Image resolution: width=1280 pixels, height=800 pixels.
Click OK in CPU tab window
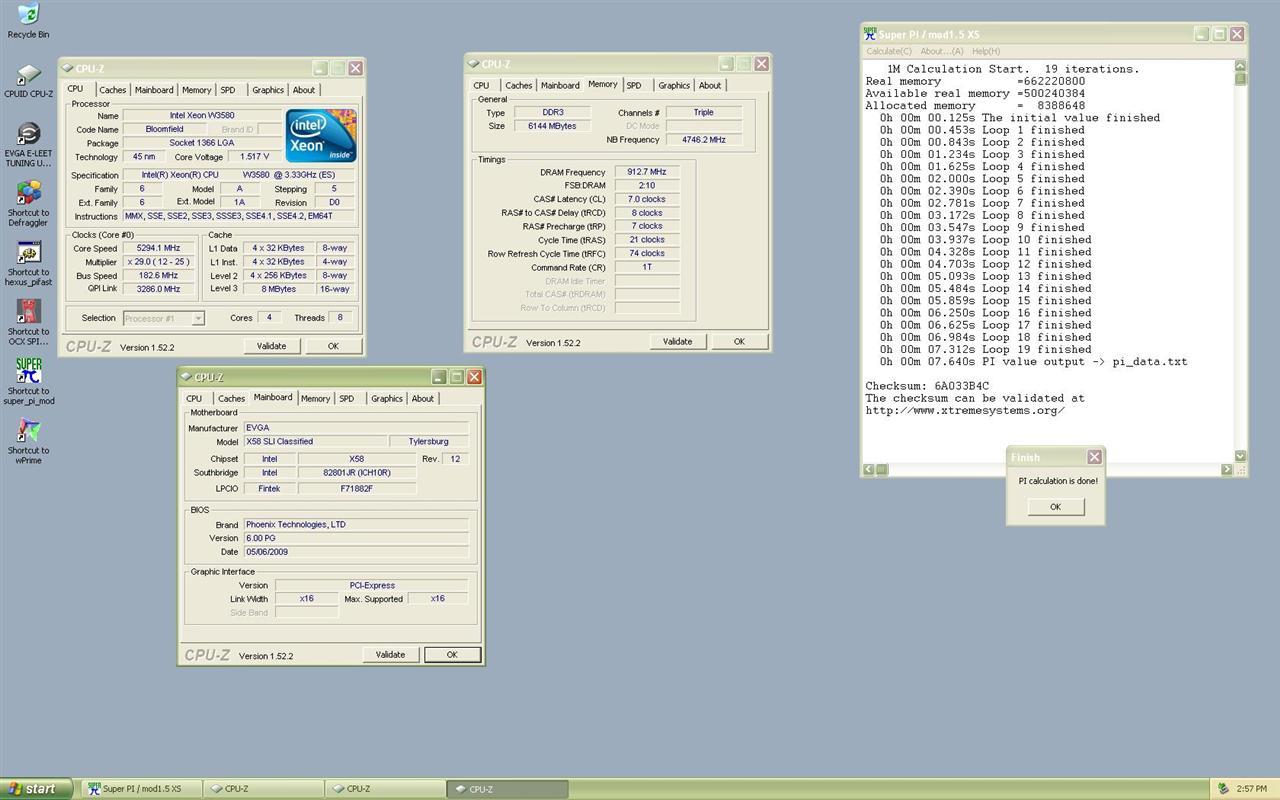click(333, 346)
